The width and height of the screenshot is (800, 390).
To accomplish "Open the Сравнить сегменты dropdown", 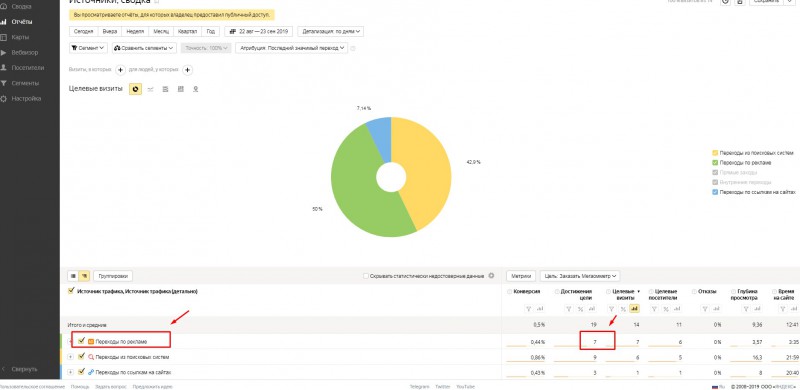I will pos(144,48).
